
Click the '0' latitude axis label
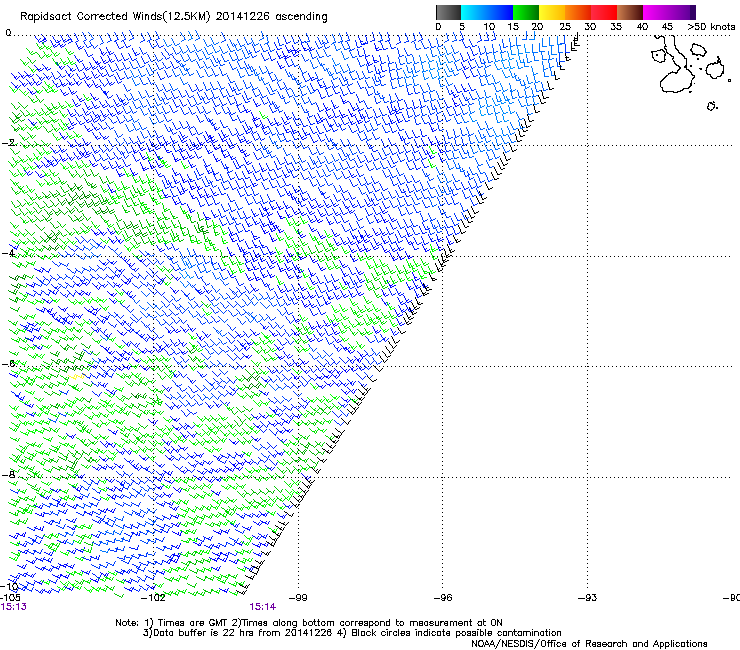coord(8,33)
